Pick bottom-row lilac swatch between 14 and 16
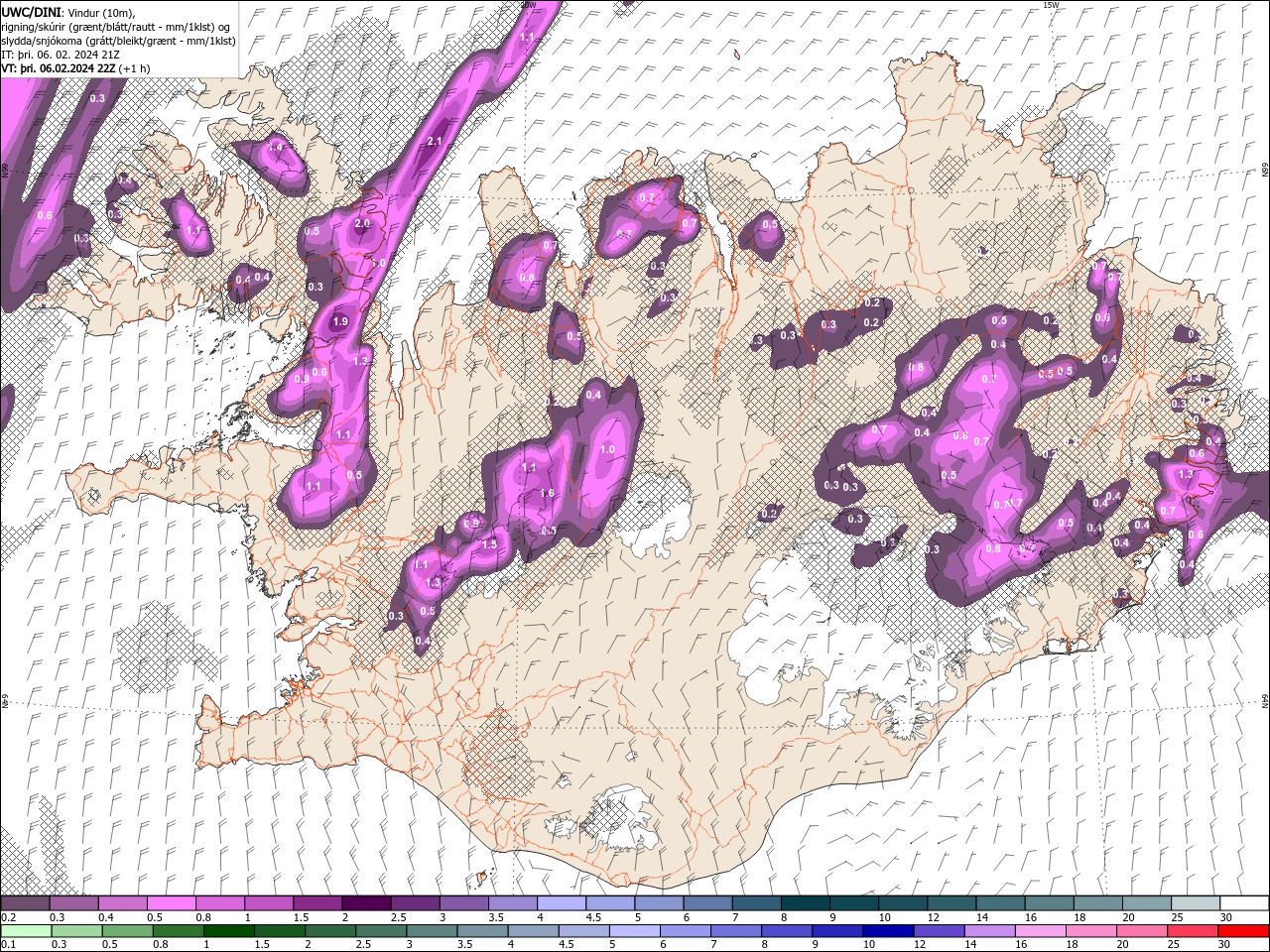Viewport: 1270px width, 952px height. click(x=989, y=930)
